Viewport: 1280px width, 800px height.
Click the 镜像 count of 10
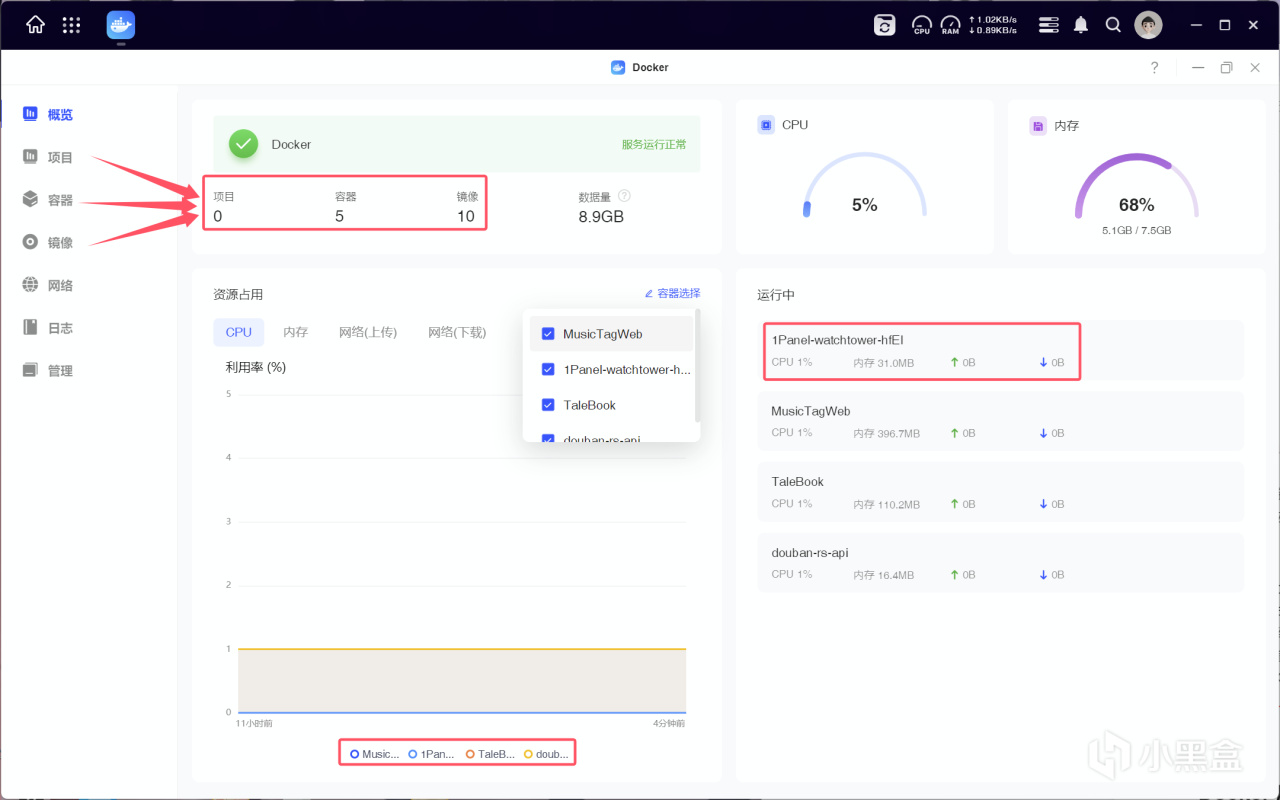(466, 216)
